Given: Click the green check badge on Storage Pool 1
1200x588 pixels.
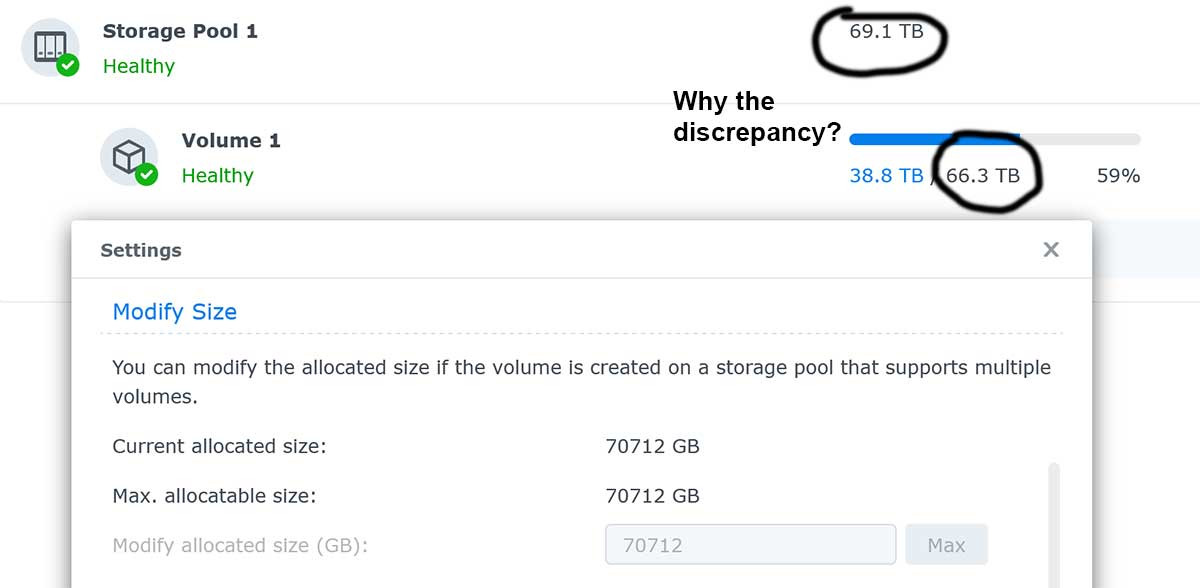Looking at the screenshot, I should pos(68,66).
